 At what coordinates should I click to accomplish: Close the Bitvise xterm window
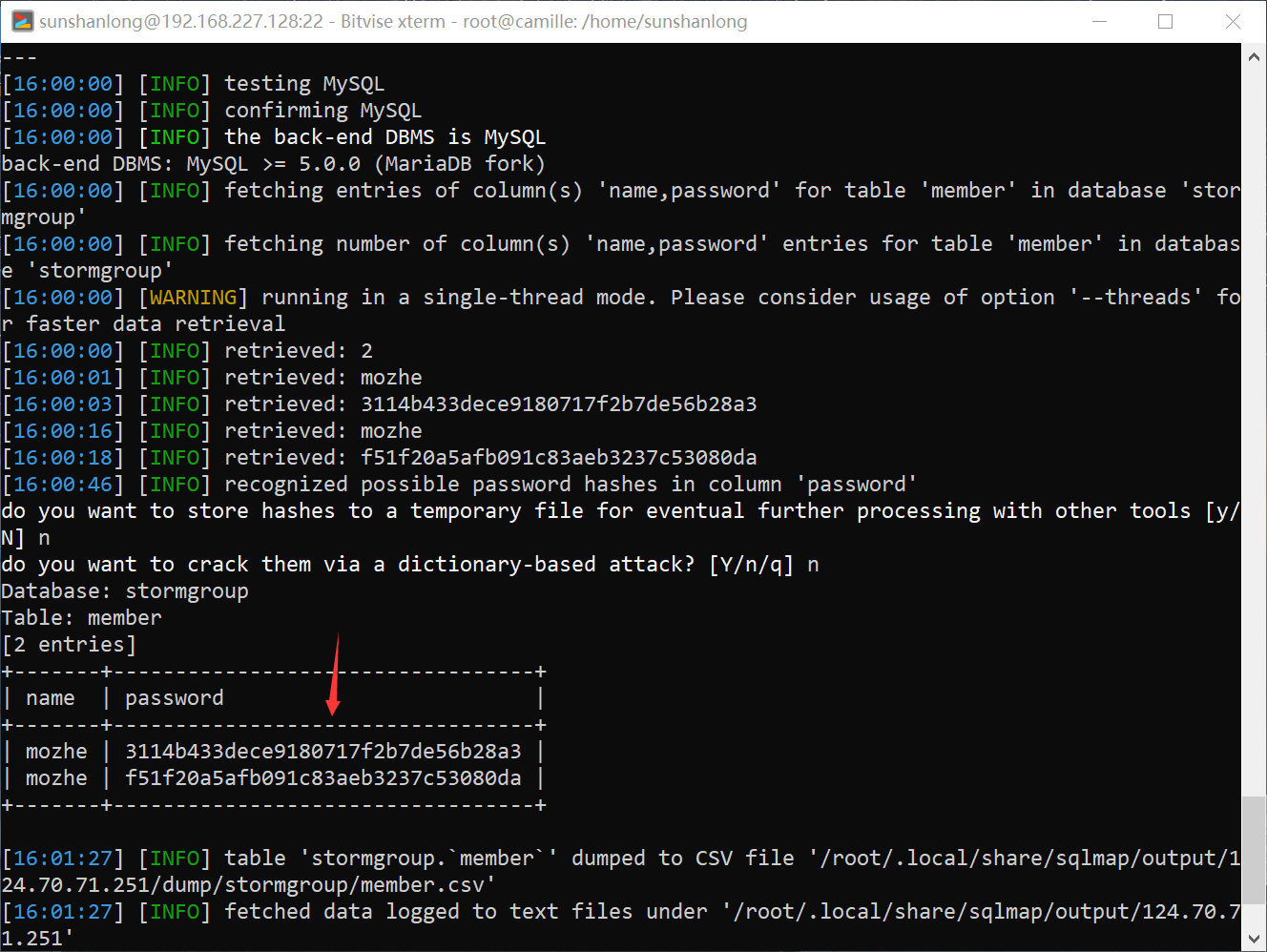1233,21
